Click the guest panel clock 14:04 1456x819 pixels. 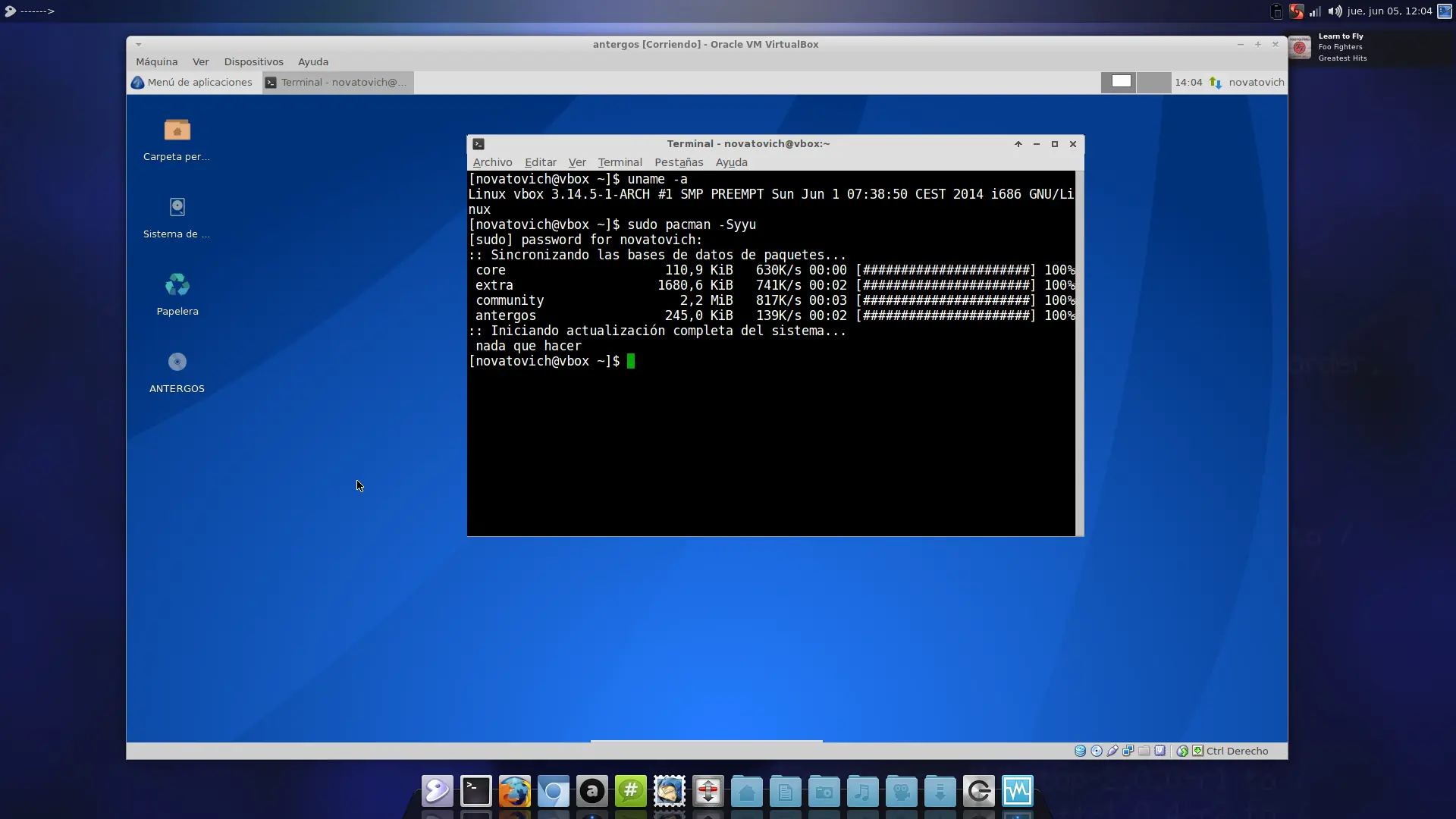[x=1188, y=82]
